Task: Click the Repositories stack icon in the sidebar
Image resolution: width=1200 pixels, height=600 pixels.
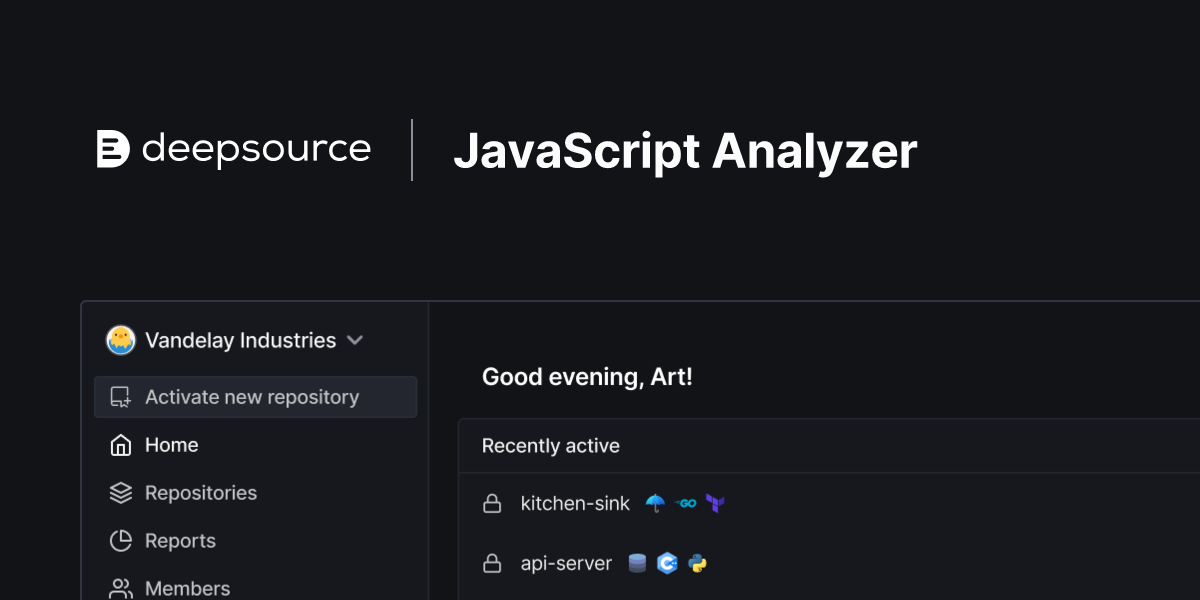Action: [x=119, y=492]
